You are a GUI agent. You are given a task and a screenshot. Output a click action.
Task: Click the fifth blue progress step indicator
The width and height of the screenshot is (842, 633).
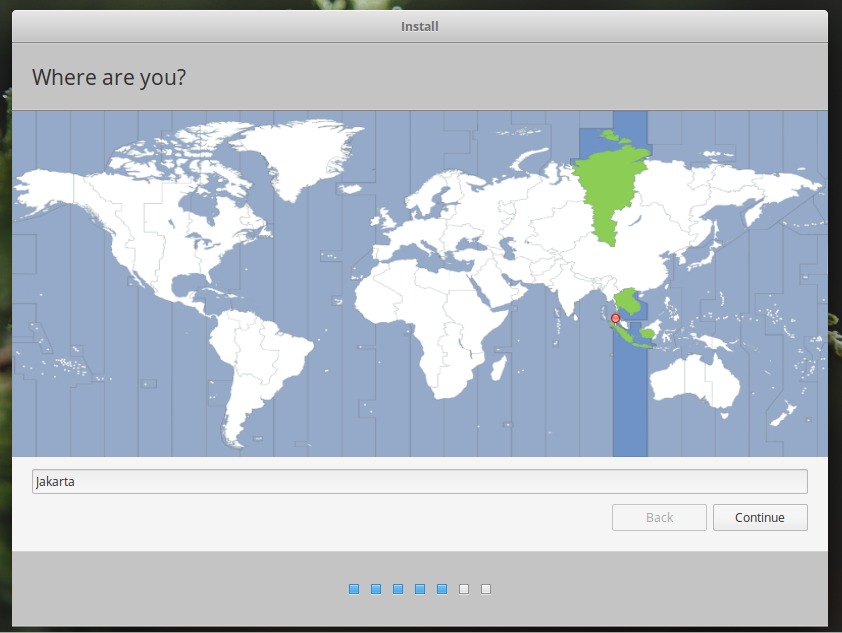coord(442,589)
